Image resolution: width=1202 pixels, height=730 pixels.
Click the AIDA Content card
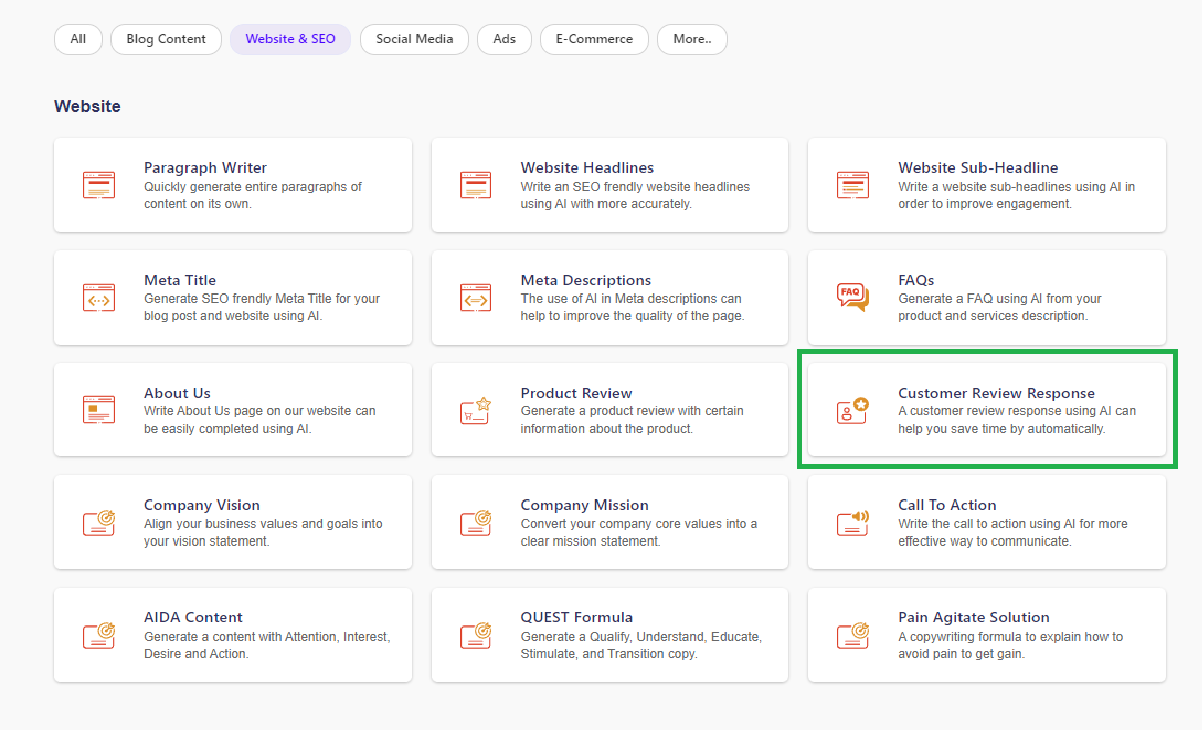(232, 635)
